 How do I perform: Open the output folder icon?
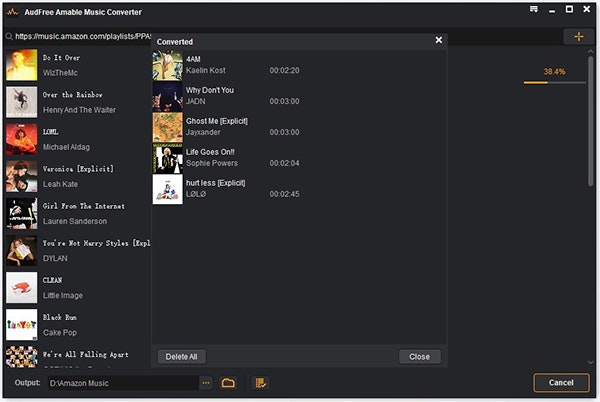point(228,383)
